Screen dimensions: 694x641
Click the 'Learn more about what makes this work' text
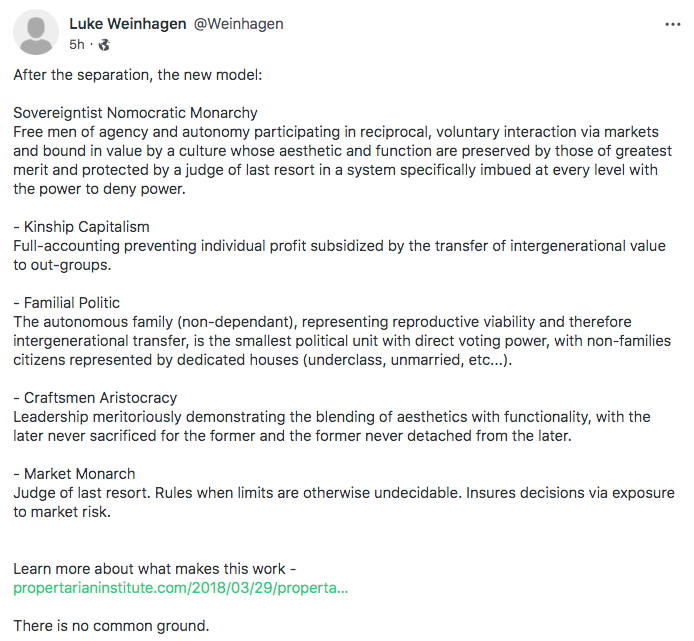tap(154, 569)
